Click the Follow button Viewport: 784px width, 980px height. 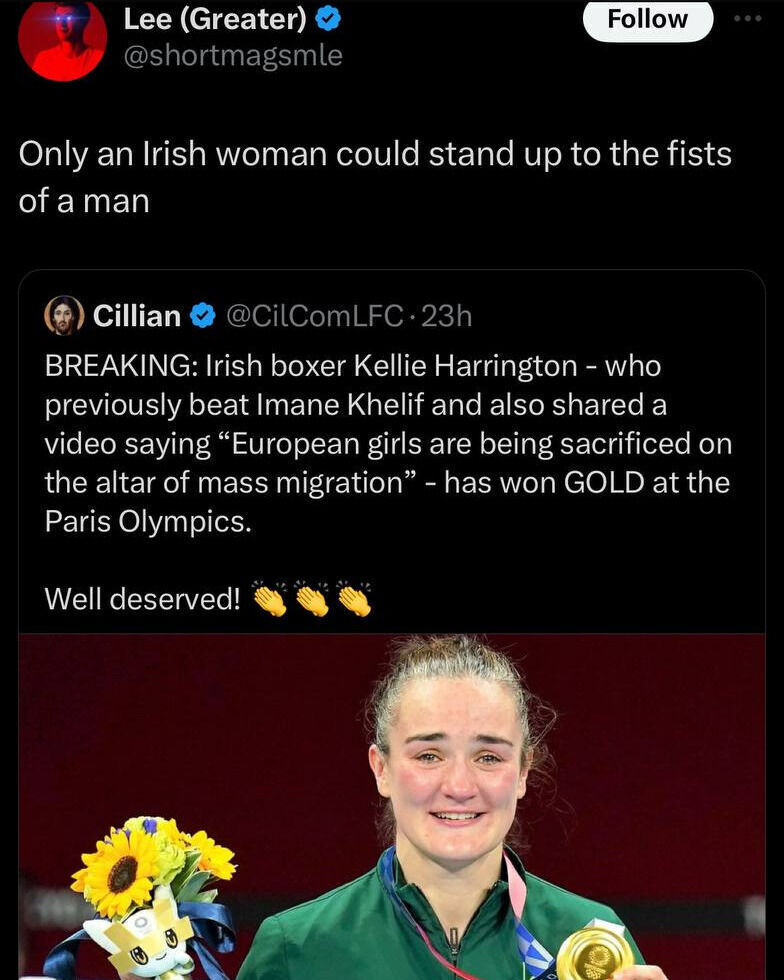[647, 19]
